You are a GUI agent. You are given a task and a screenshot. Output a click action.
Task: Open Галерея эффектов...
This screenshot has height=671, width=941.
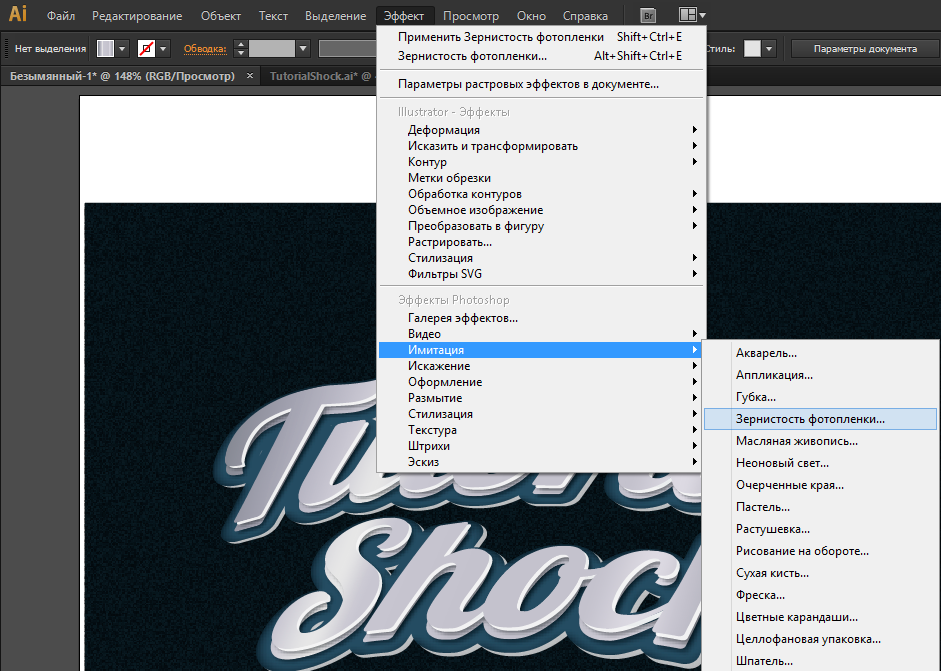point(540,318)
